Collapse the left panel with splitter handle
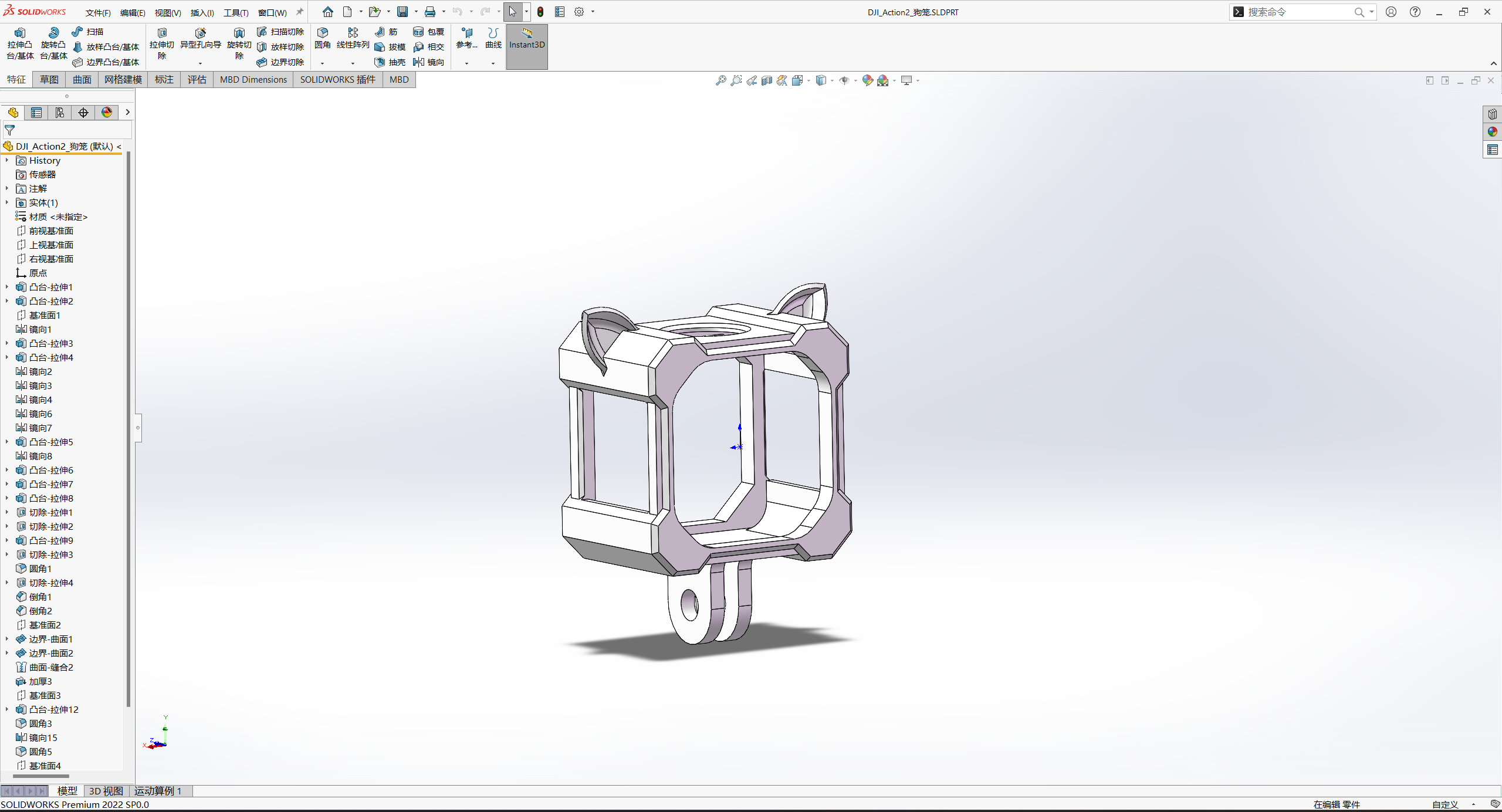Viewport: 1502px width, 812px height. click(x=138, y=427)
